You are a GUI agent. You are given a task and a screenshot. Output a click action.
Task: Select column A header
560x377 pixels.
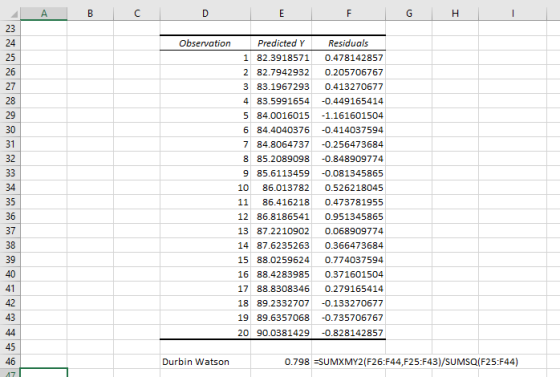tap(44, 14)
